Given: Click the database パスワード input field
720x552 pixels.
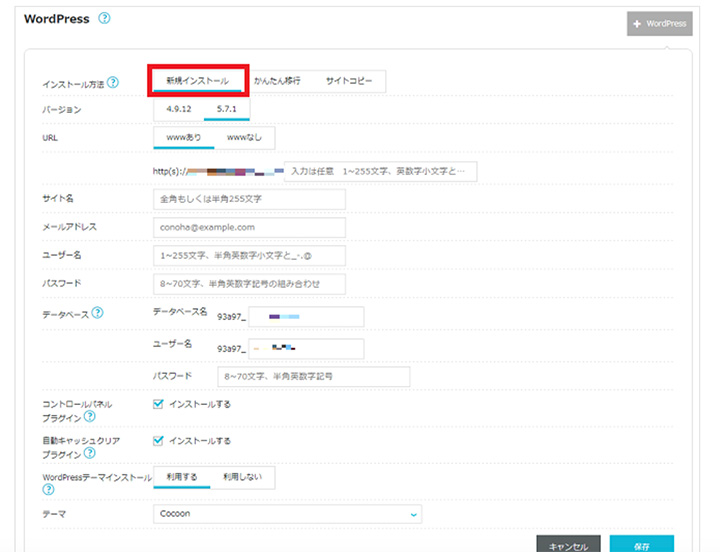Looking at the screenshot, I should 314,377.
